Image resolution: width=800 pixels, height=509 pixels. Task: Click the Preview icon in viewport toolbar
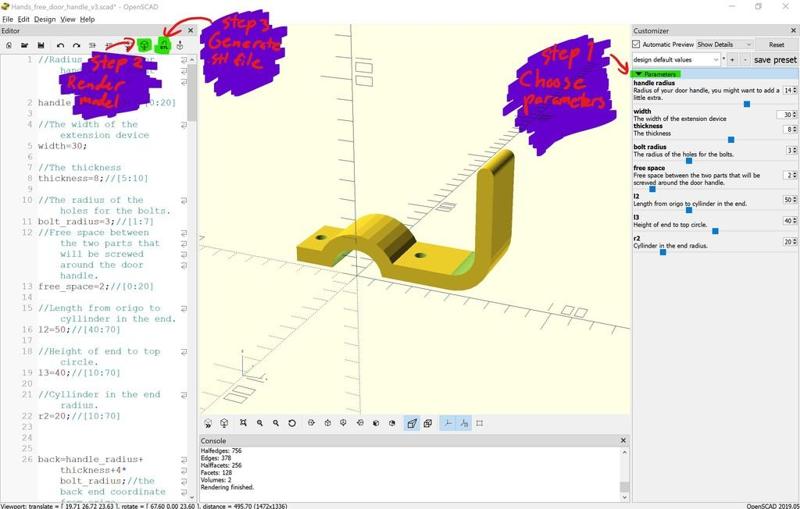point(208,423)
